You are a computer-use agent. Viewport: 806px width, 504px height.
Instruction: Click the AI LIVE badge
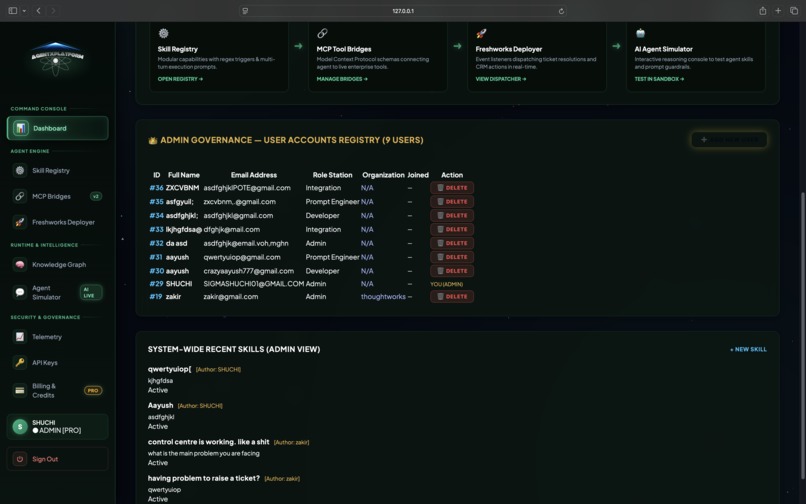tap(90, 292)
